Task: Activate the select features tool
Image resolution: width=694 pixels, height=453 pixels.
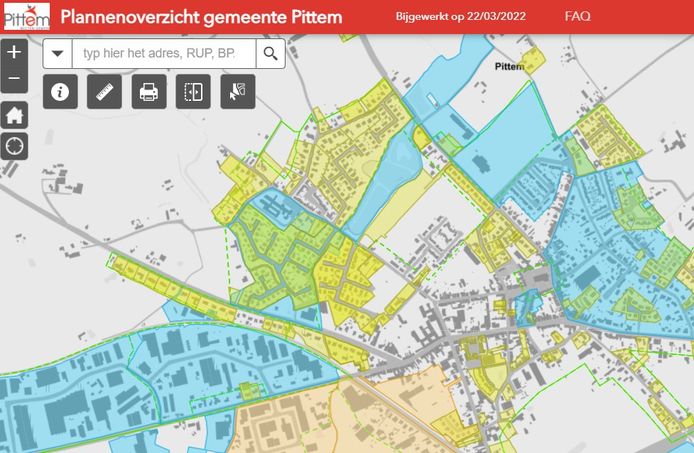Action: [x=238, y=92]
